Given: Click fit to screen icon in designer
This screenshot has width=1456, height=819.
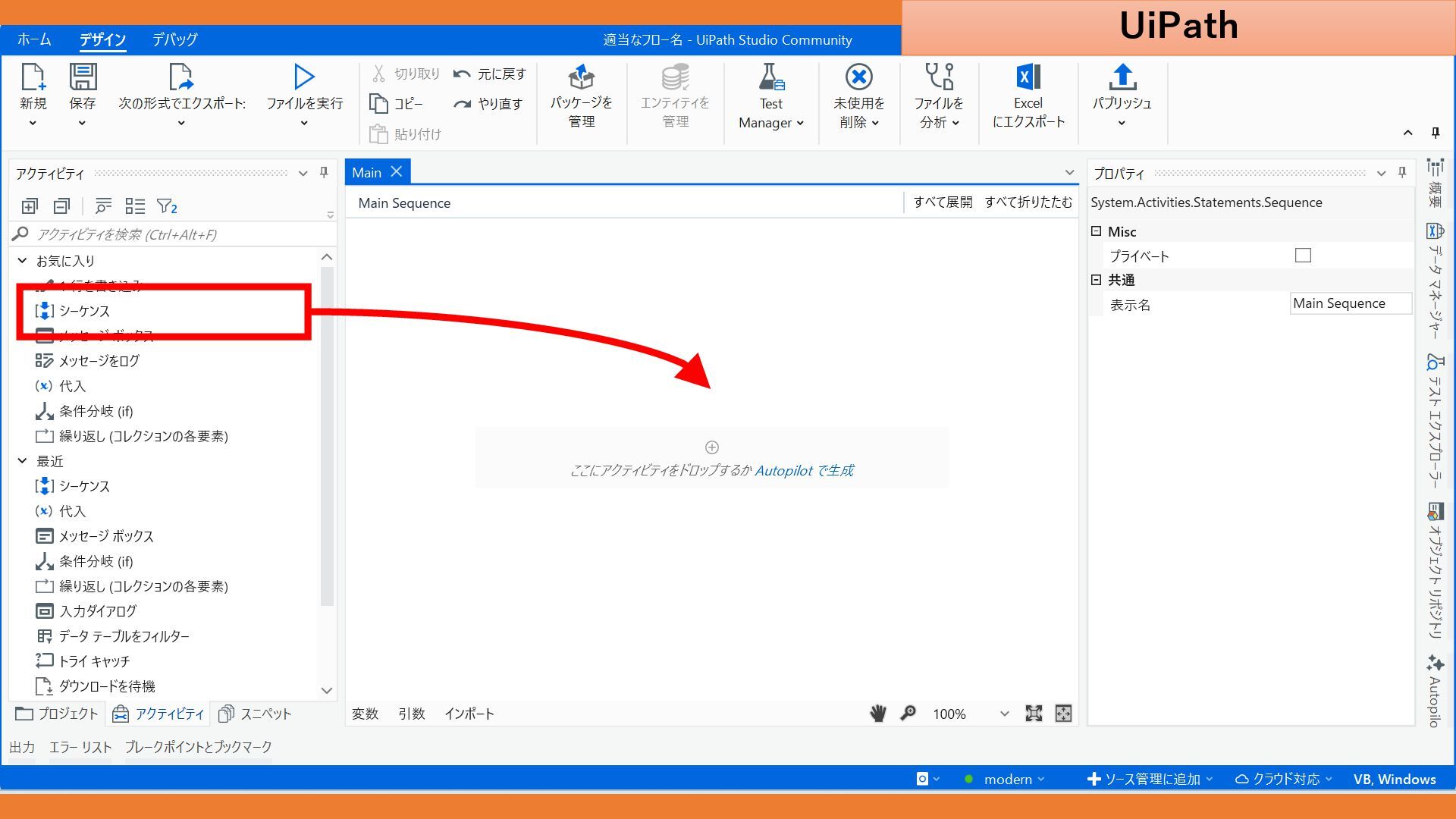Looking at the screenshot, I should [x=1034, y=714].
